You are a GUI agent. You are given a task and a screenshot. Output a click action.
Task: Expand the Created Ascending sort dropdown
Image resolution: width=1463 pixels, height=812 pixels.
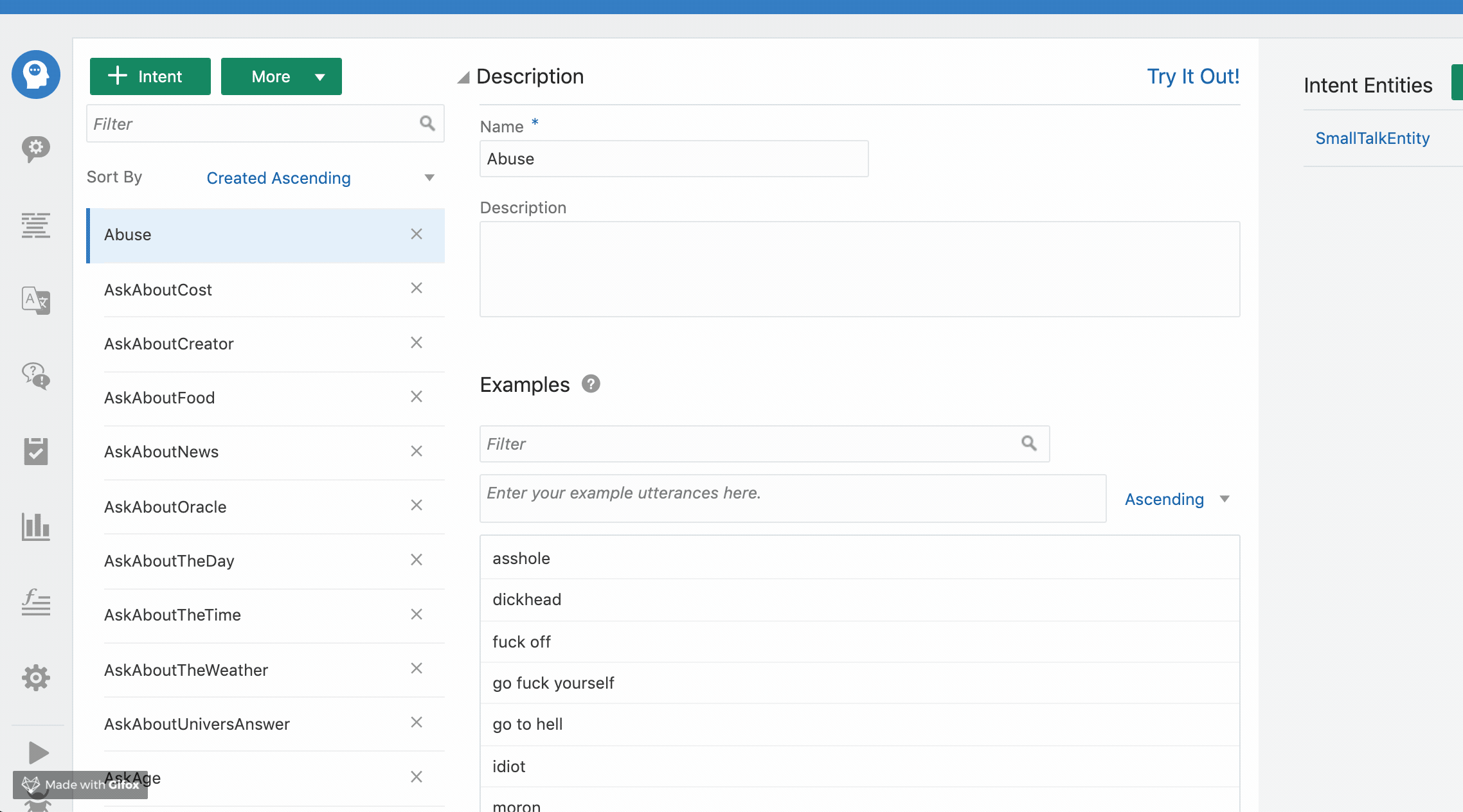click(320, 178)
